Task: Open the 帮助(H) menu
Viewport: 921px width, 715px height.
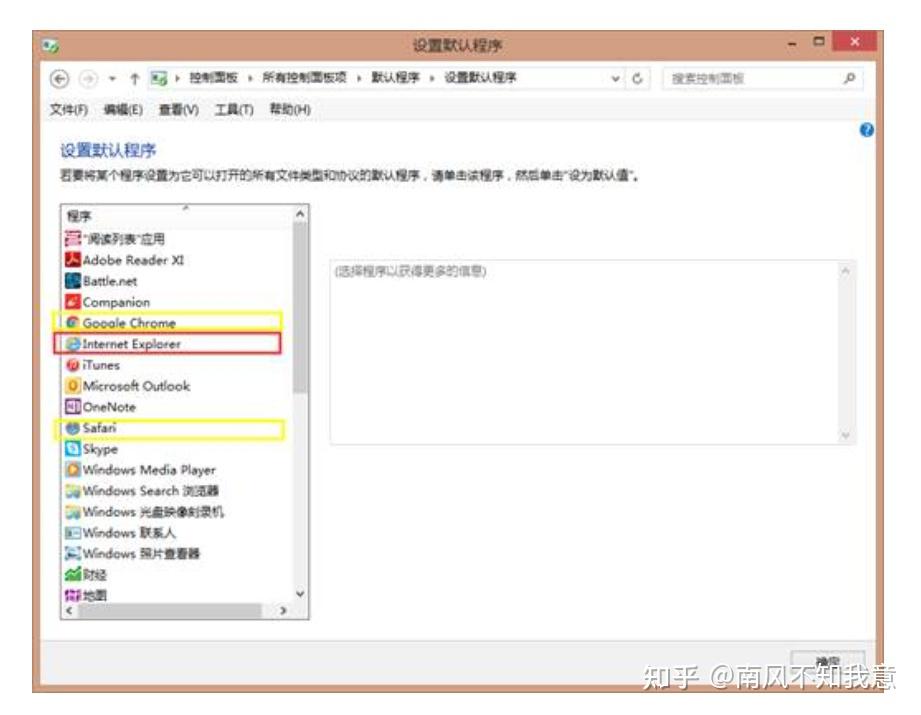Action: point(290,109)
